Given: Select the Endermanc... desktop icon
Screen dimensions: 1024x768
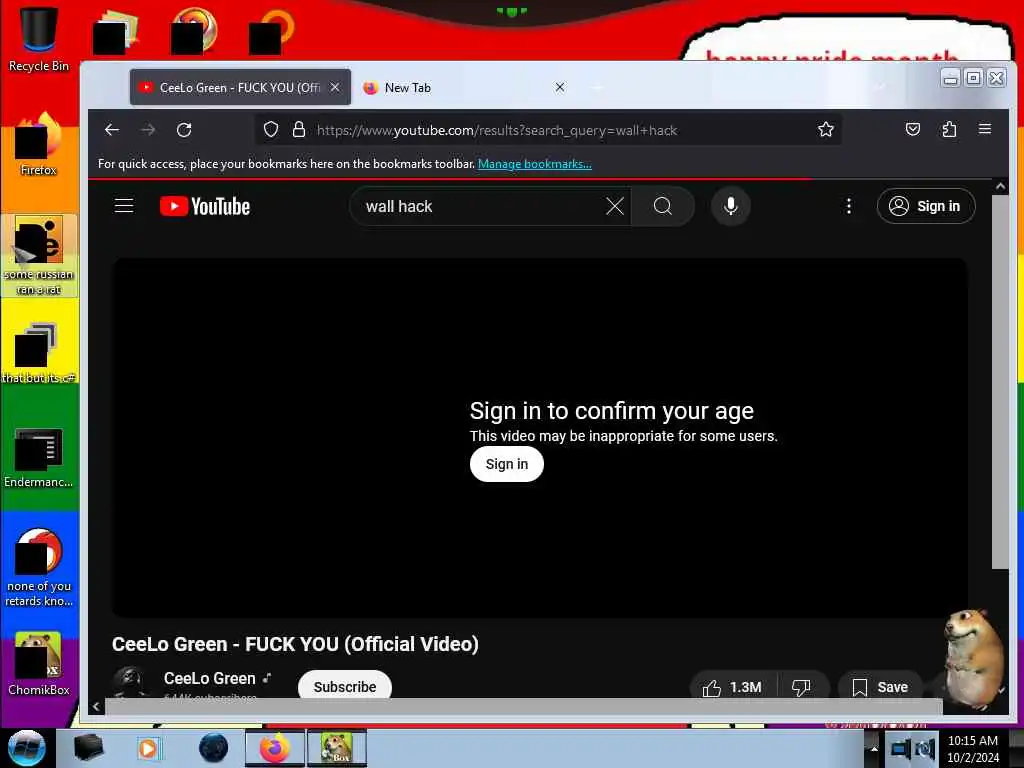Looking at the screenshot, I should click(39, 458).
